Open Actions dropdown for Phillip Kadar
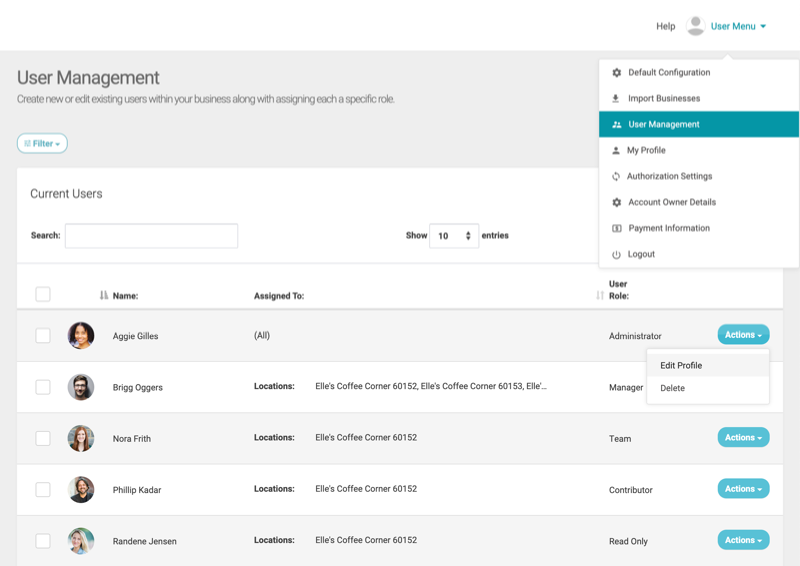 (743, 489)
